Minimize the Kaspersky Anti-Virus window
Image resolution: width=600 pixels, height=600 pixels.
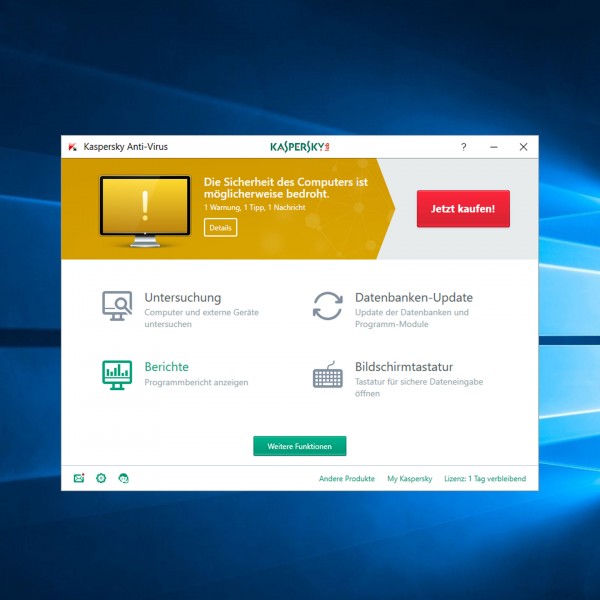pos(494,147)
